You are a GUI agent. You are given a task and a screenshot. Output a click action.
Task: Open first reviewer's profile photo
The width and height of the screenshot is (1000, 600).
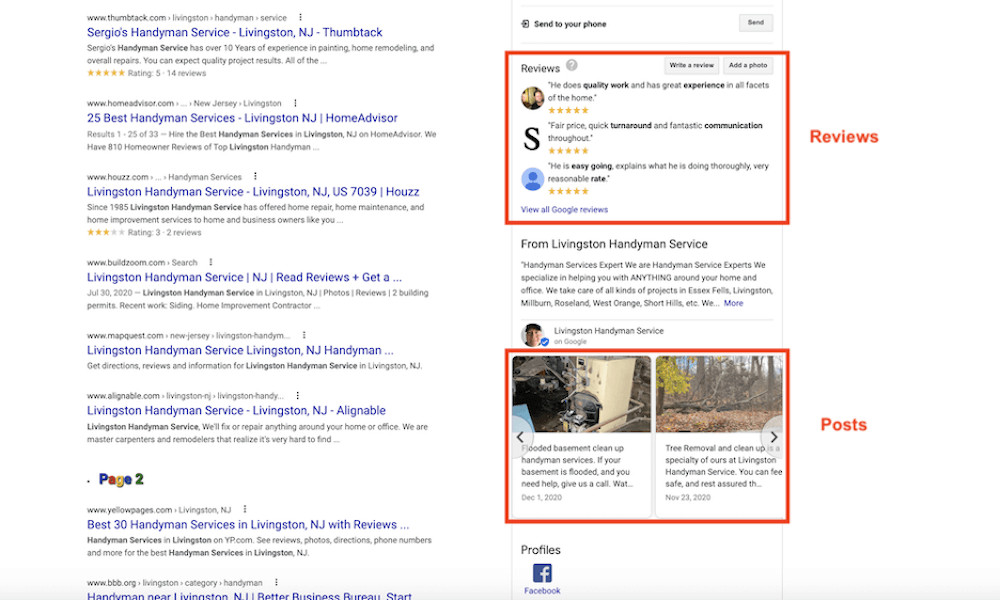(533, 98)
